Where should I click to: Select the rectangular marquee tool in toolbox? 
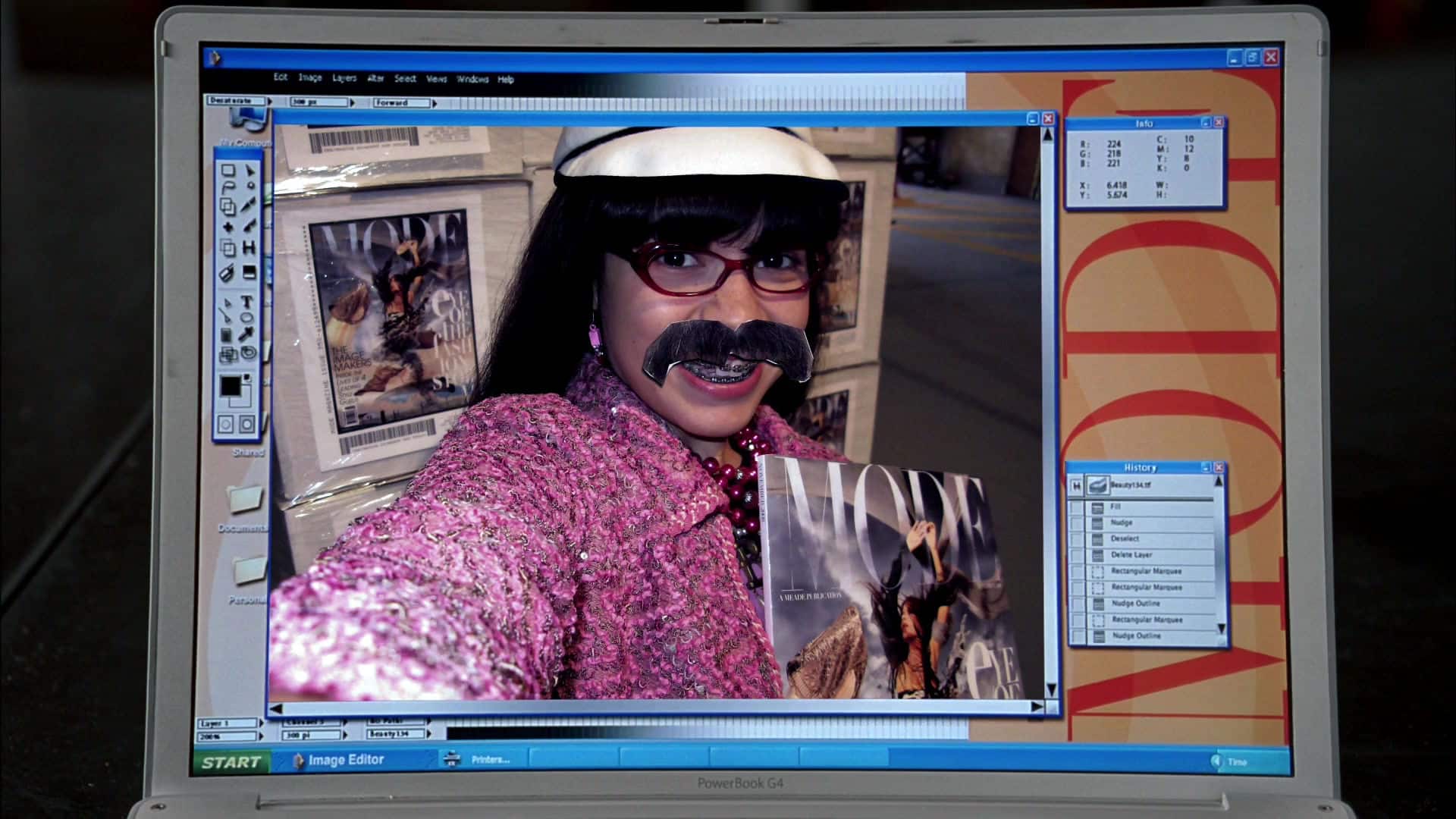click(227, 171)
